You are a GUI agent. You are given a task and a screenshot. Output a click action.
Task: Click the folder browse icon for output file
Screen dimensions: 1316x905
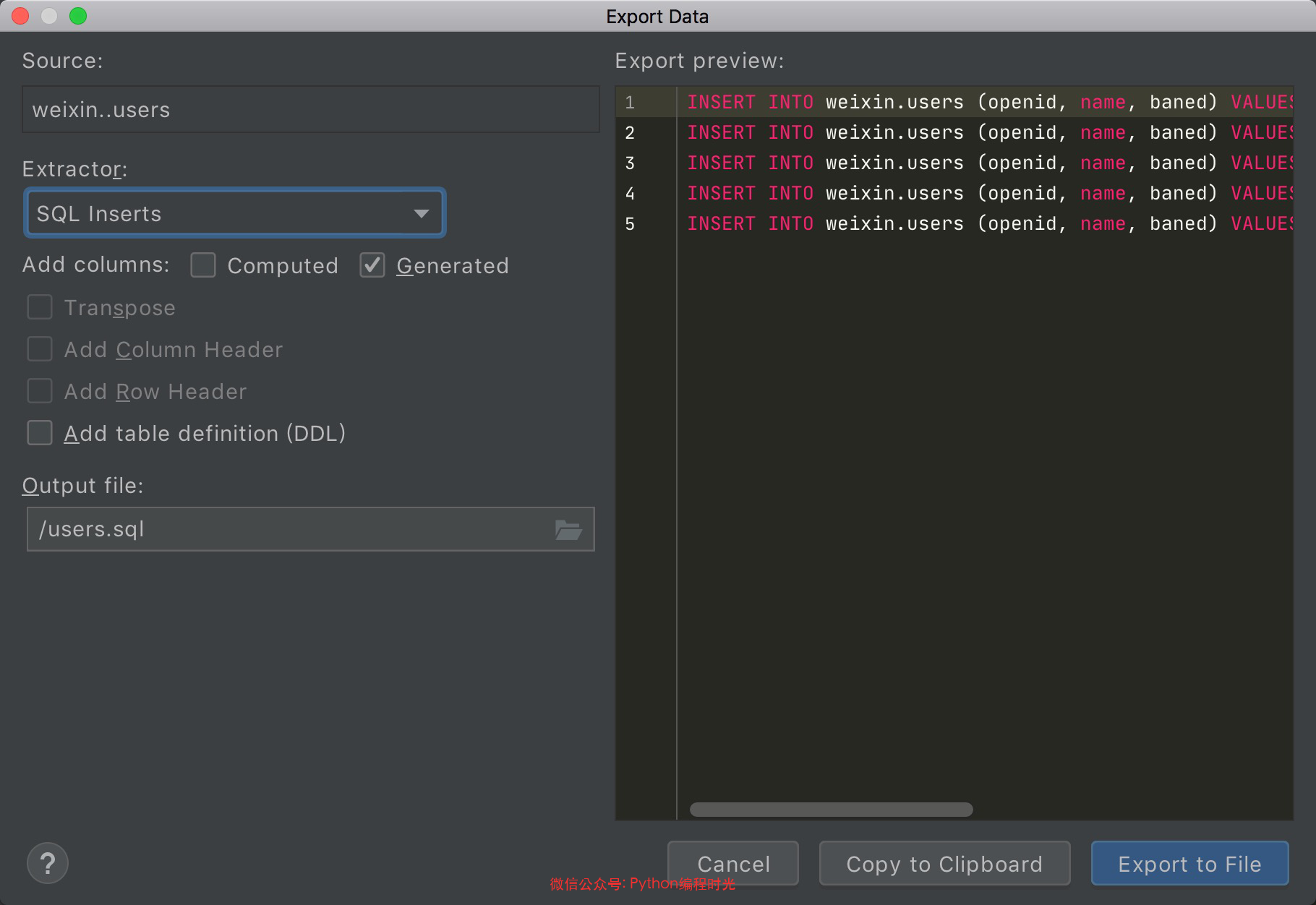tap(568, 530)
